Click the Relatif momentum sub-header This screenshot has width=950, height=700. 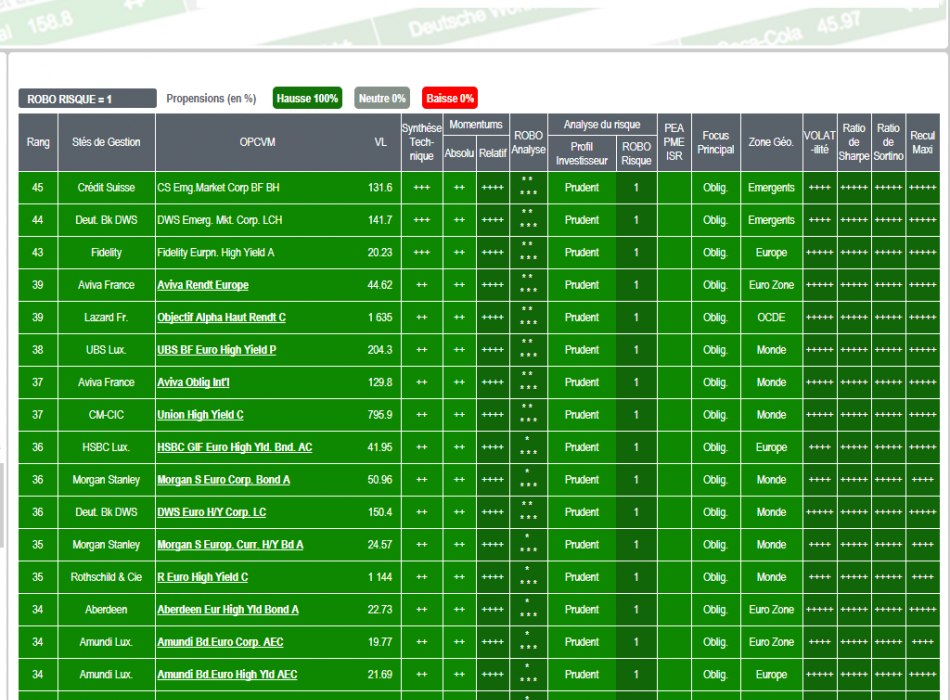pos(493,153)
